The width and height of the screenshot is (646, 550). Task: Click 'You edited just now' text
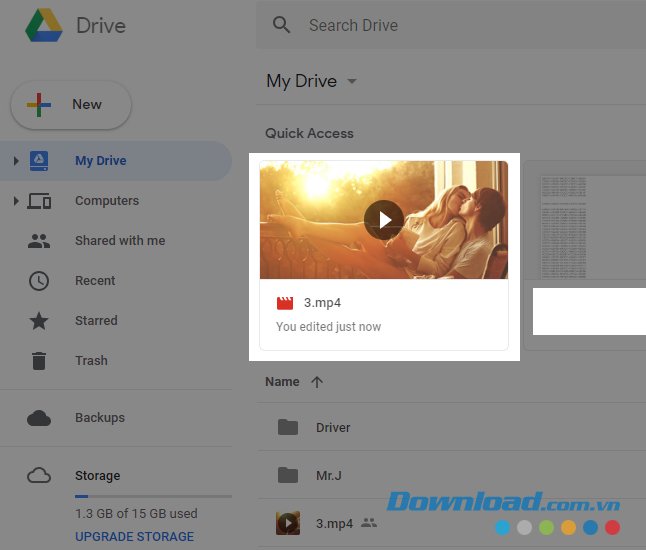[x=328, y=327]
